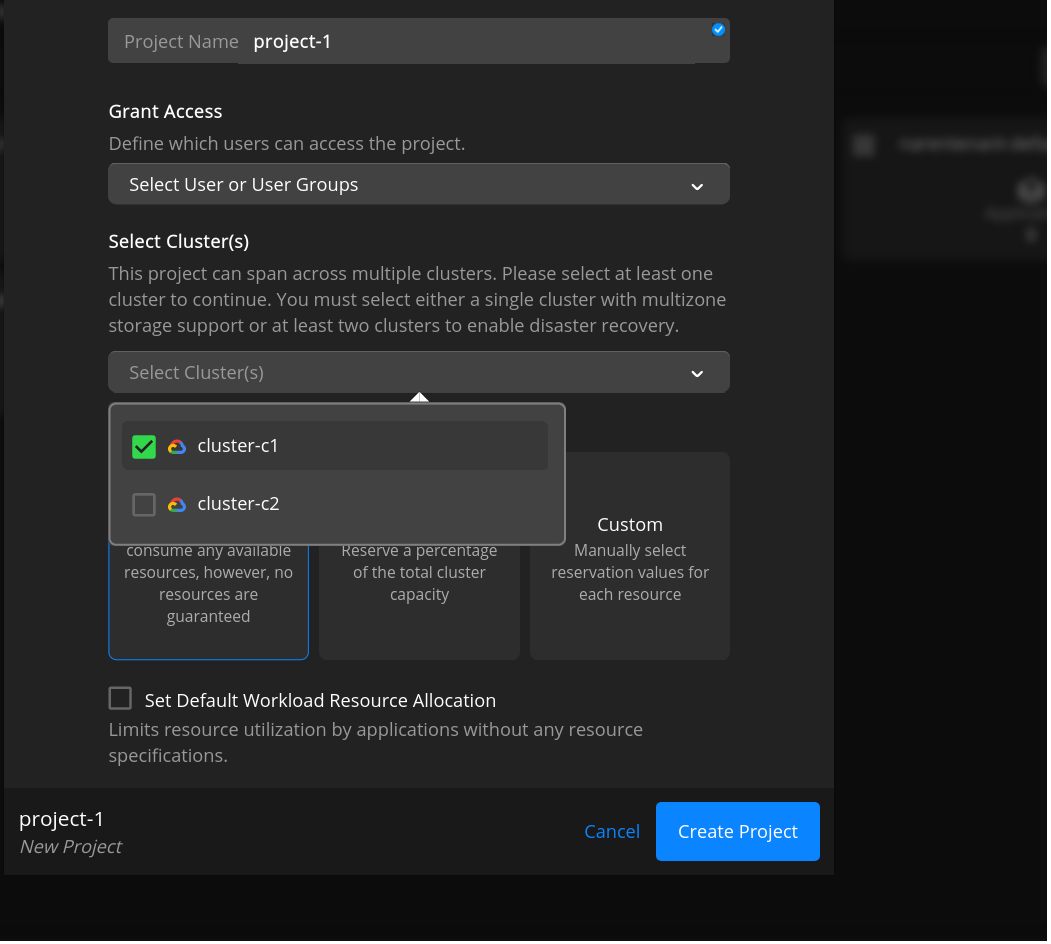This screenshot has height=944, width=1051.
Task: Click the Create Project button
Action: pyautogui.click(x=739, y=833)
